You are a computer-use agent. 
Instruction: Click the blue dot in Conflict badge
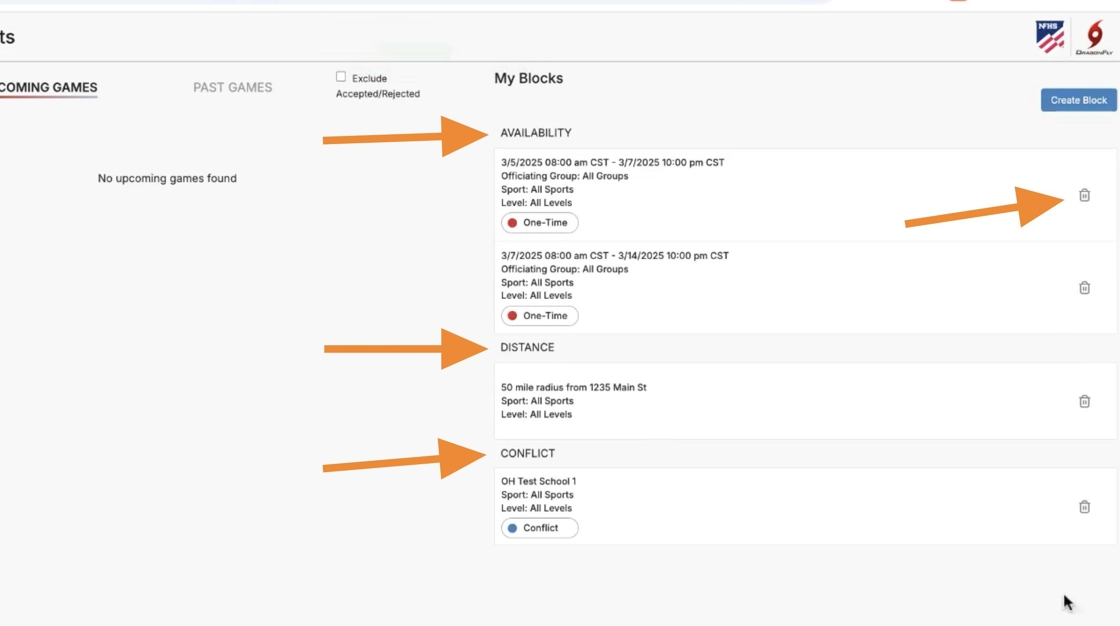coord(513,528)
